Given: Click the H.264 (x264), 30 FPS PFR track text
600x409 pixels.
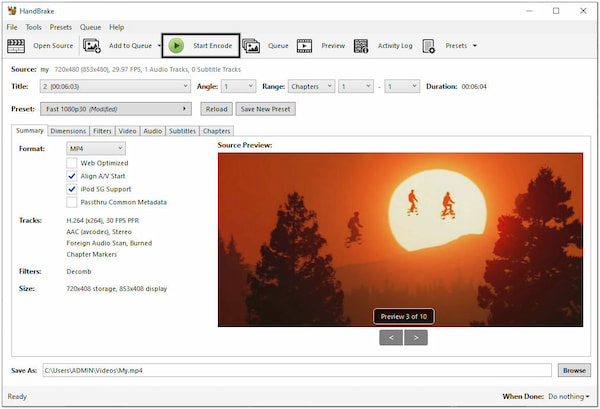Looking at the screenshot, I should (103, 220).
